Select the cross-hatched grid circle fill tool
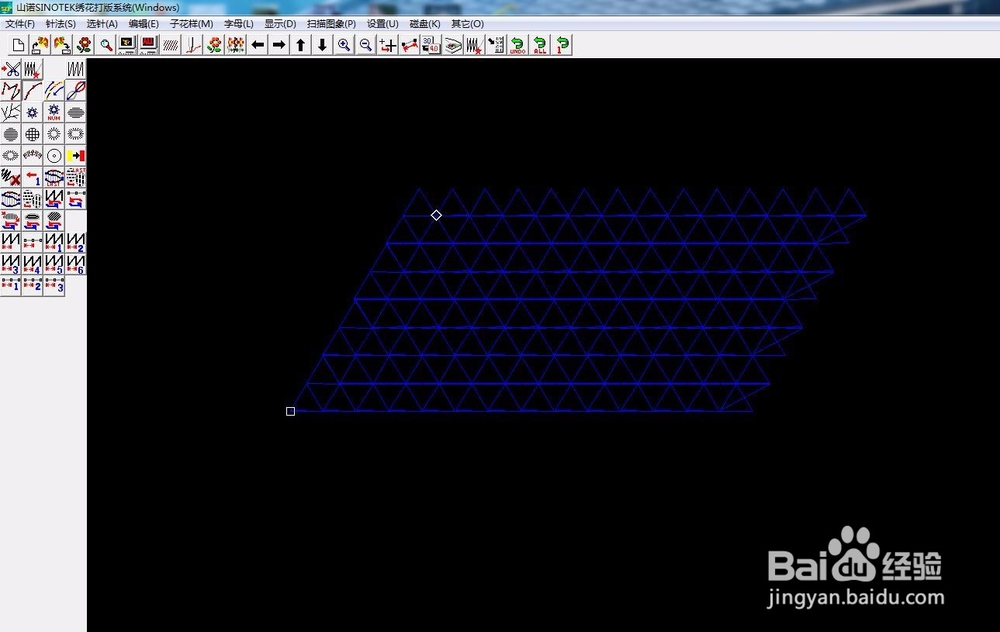1000x632 pixels. [x=33, y=134]
